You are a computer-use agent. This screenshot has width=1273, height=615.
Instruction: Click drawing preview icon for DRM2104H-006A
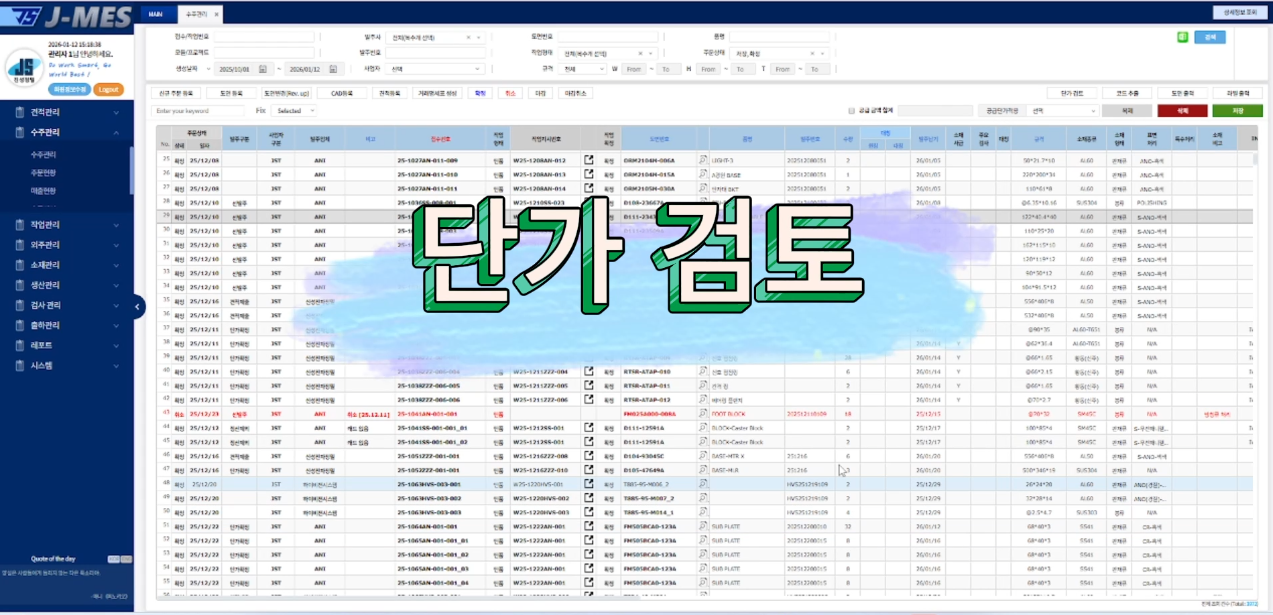[x=703, y=160]
